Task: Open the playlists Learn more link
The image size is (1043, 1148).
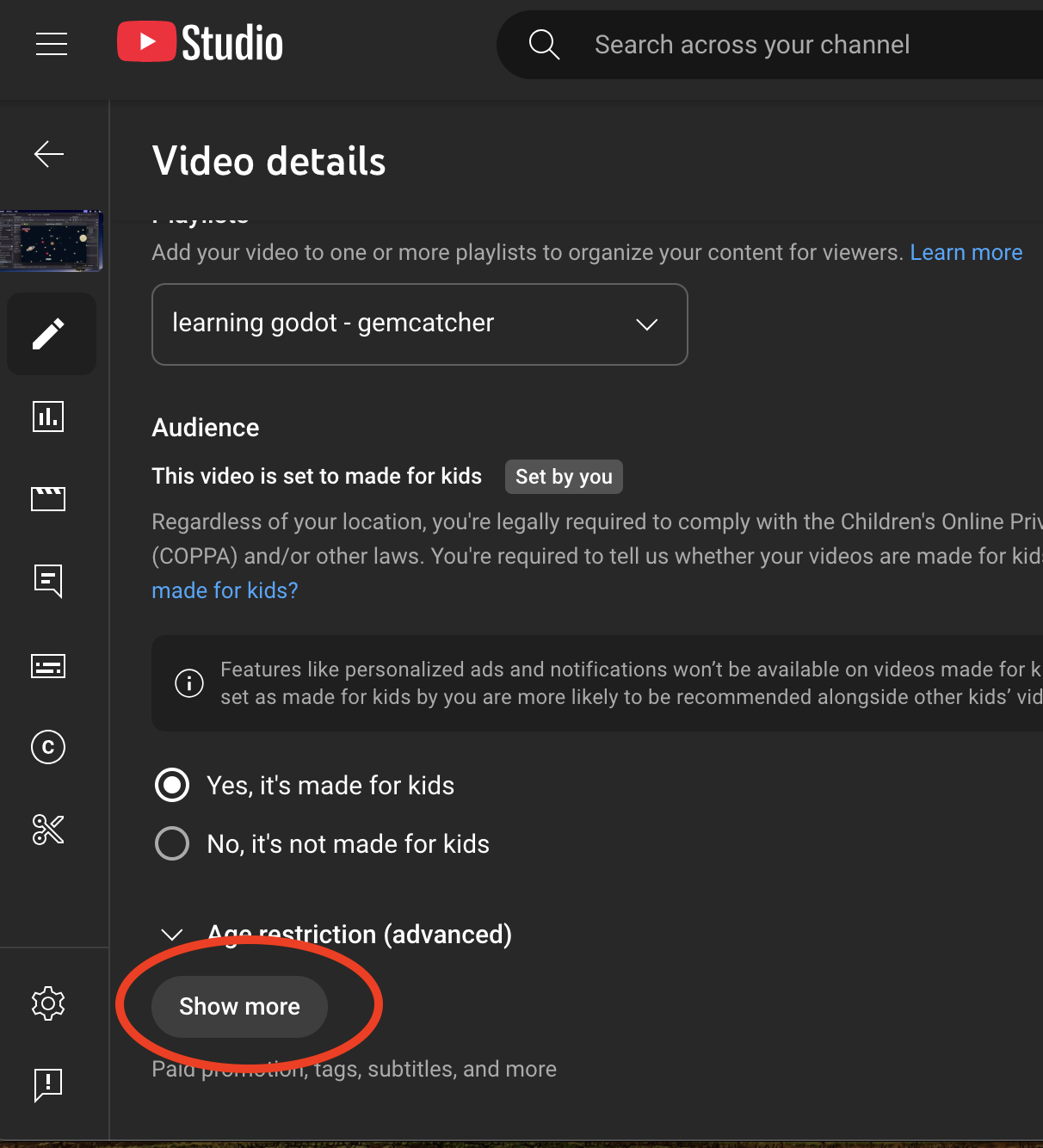Action: [x=966, y=252]
